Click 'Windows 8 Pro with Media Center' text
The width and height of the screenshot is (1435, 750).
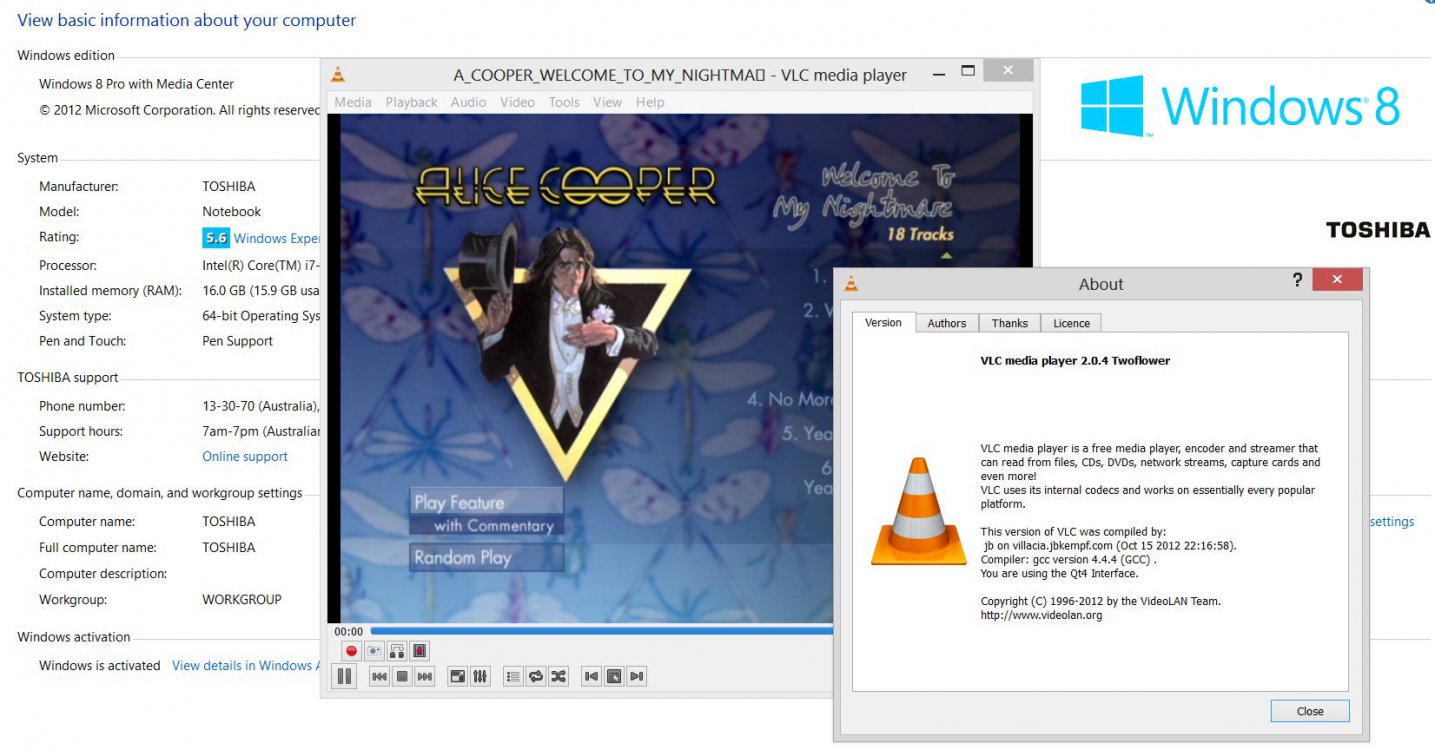(136, 84)
